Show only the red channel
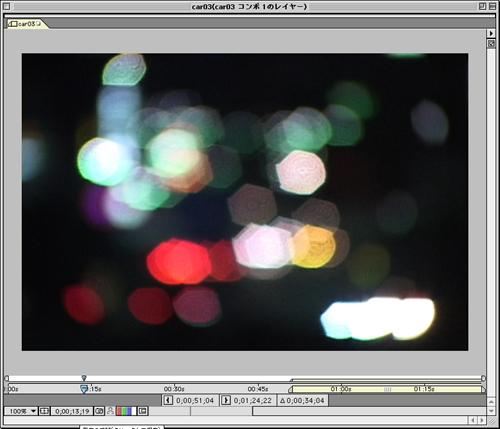The image size is (500, 429). click(x=119, y=411)
